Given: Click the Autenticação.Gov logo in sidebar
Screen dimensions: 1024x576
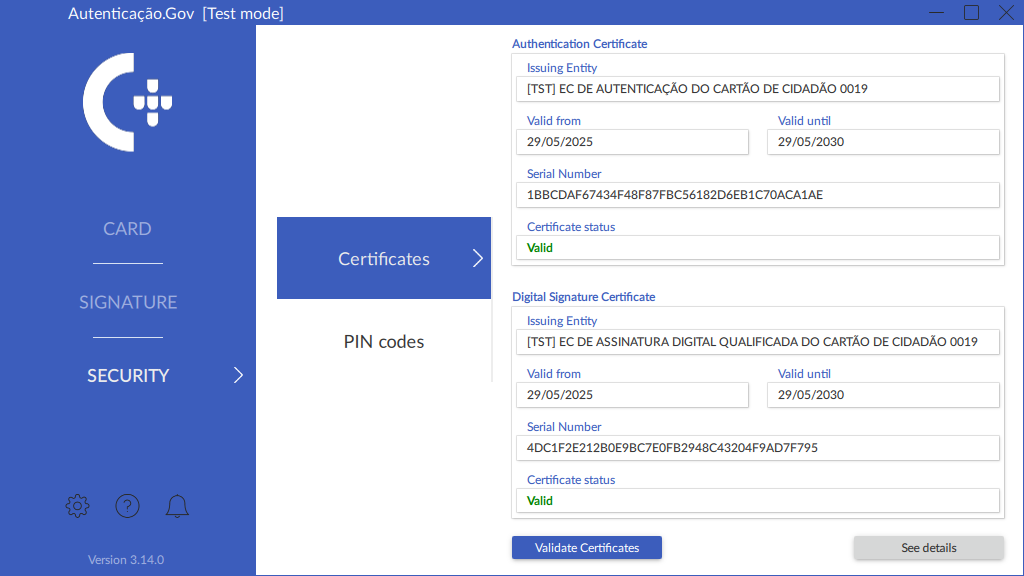Looking at the screenshot, I should click(128, 102).
